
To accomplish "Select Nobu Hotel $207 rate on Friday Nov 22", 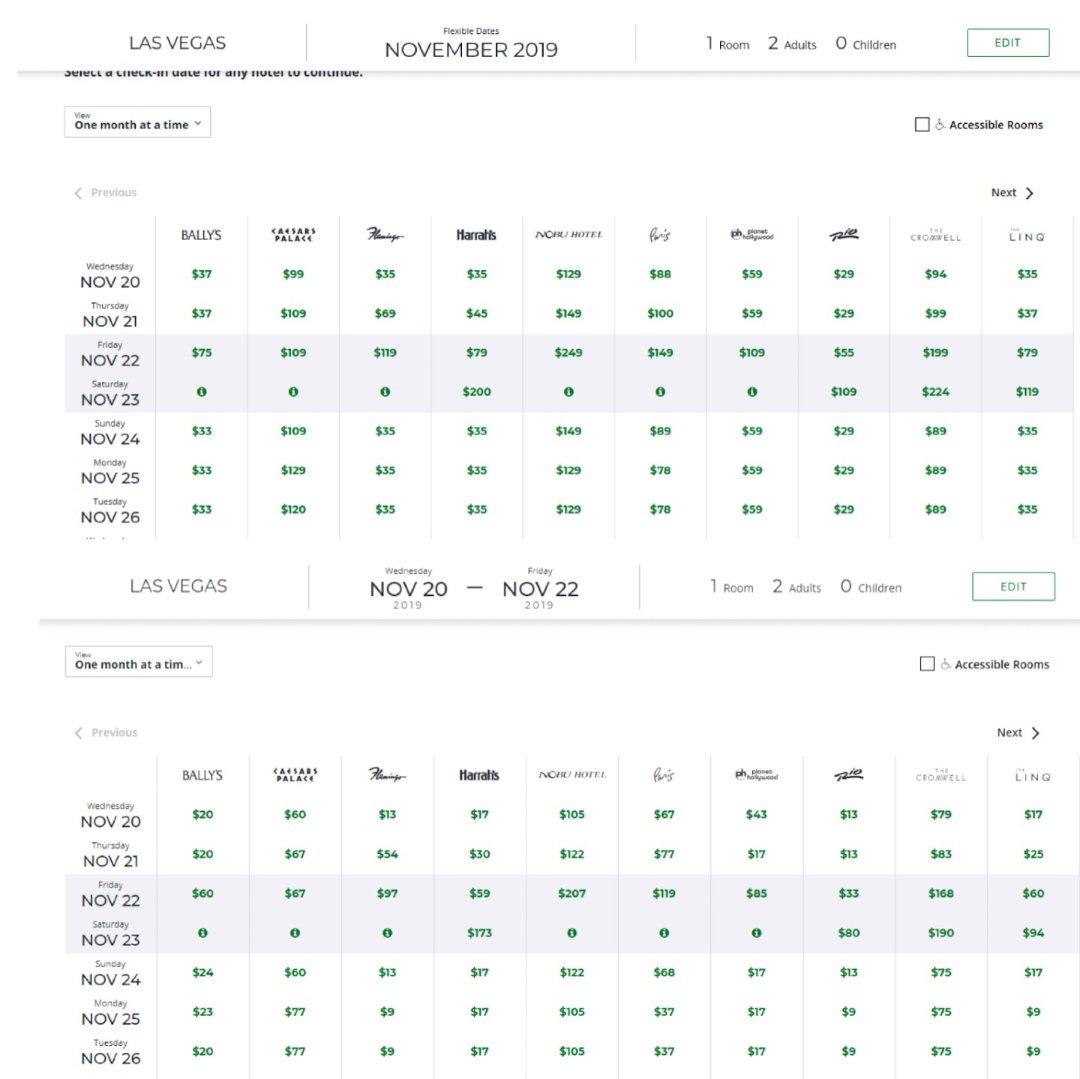I will coord(572,894).
